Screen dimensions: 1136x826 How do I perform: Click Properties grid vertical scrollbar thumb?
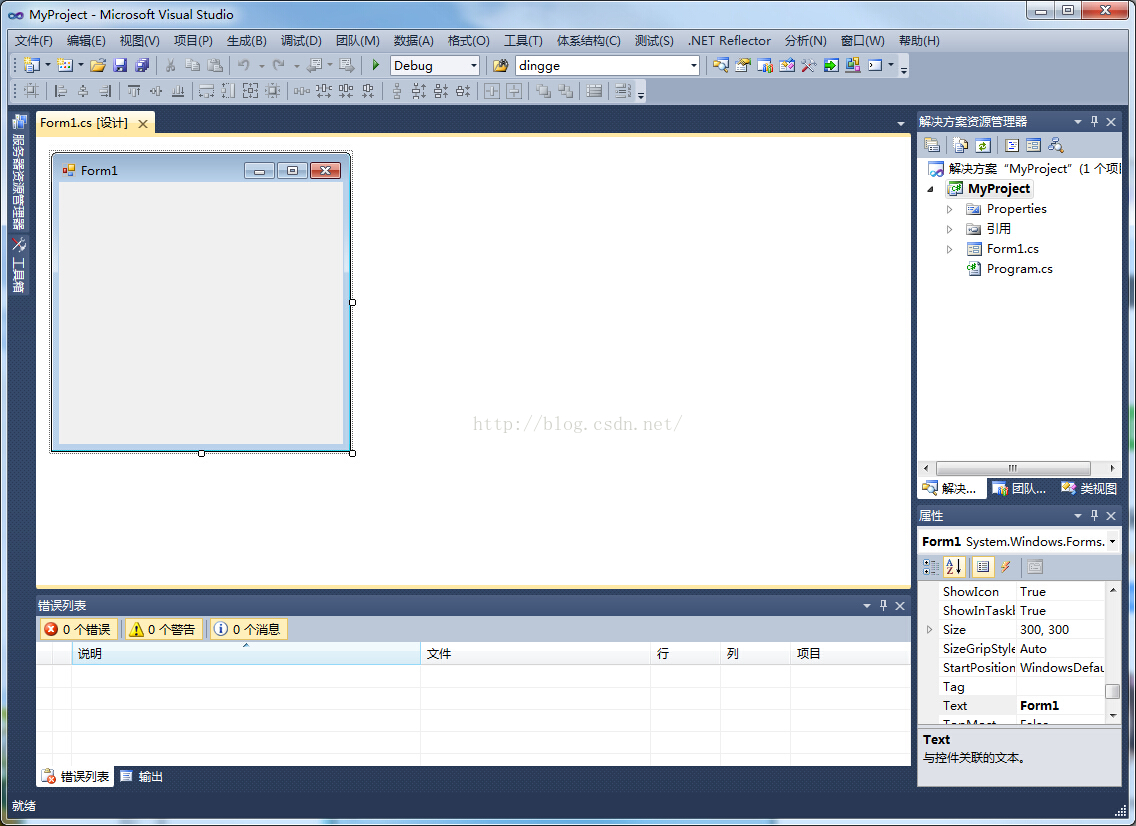1112,691
